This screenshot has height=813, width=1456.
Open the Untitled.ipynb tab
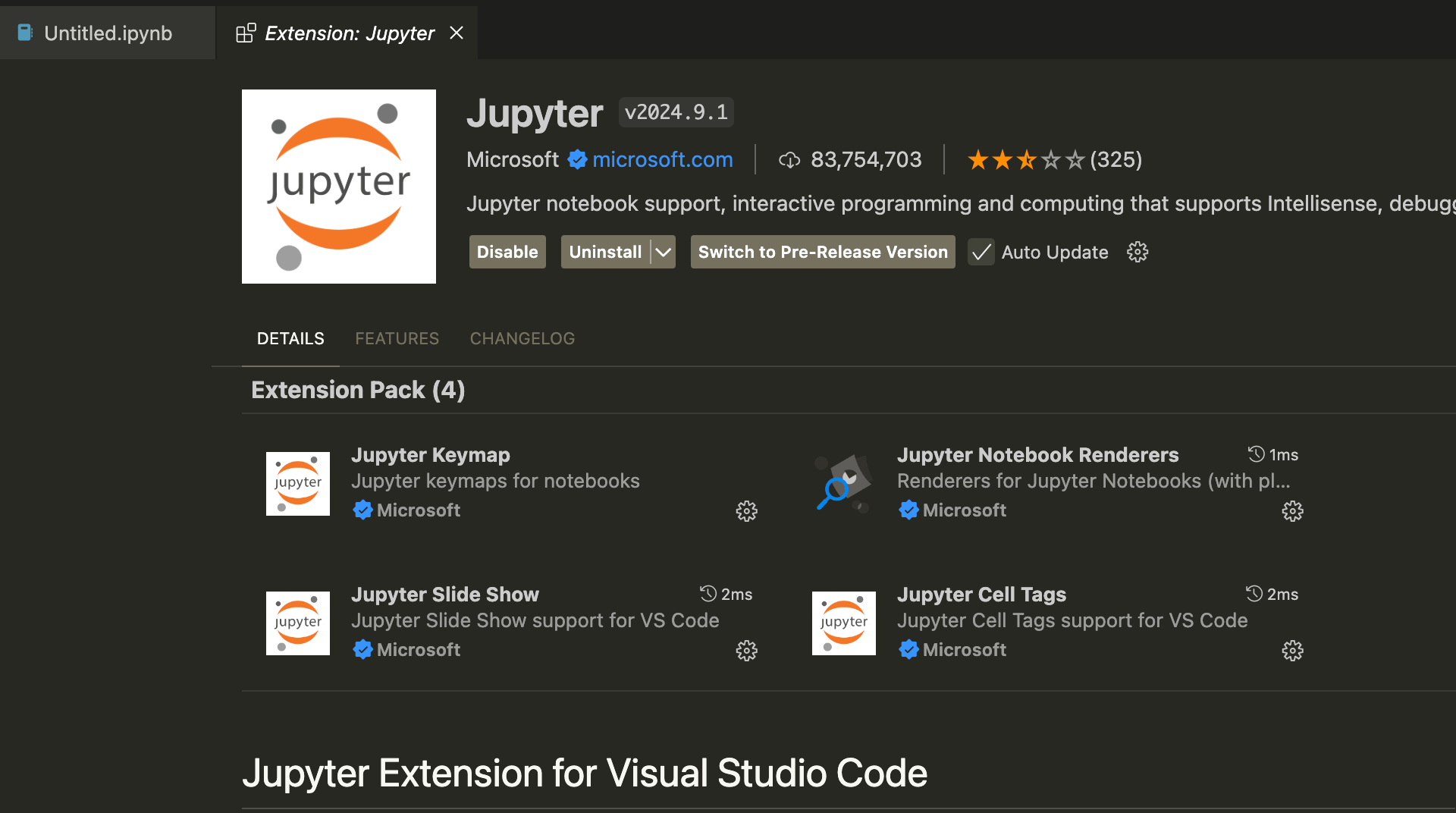[x=108, y=33]
